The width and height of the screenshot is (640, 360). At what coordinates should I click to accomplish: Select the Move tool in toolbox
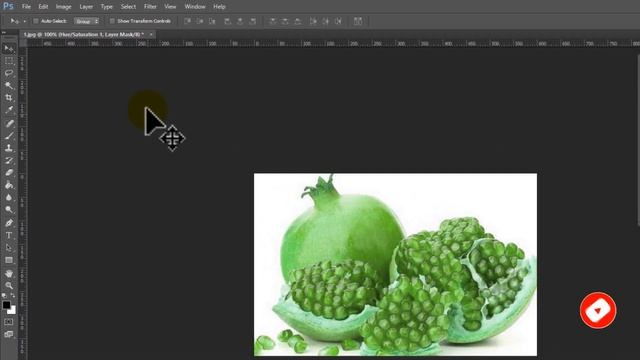pos(9,49)
